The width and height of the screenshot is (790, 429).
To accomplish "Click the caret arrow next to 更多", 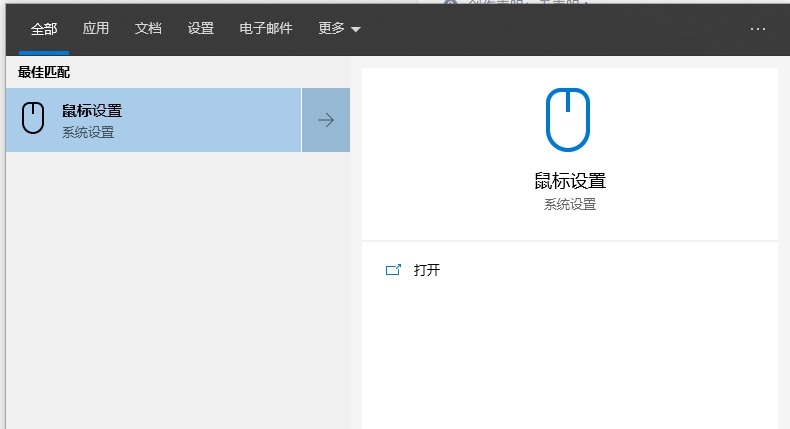I will click(355, 30).
